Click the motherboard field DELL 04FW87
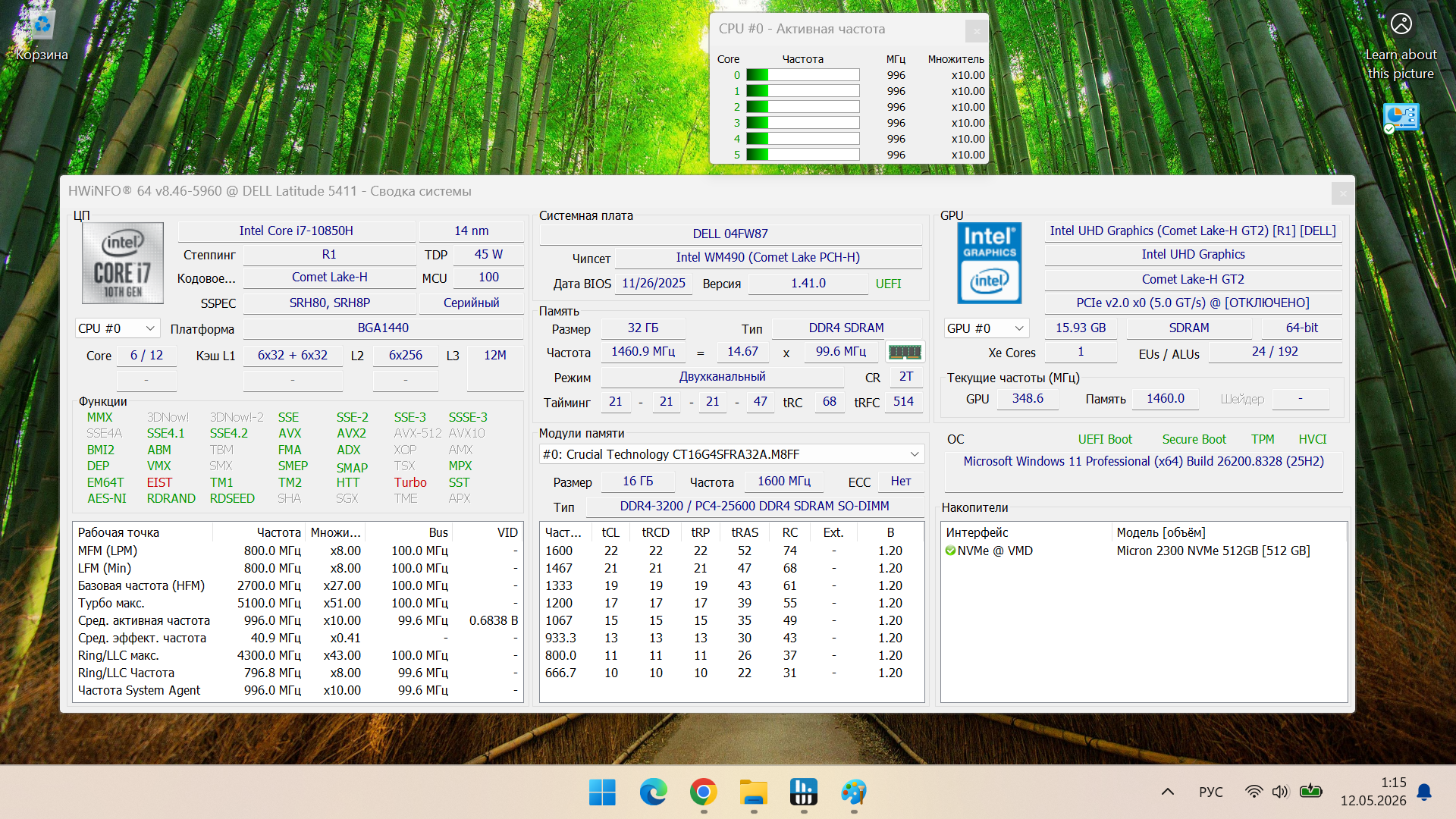 pos(730,234)
